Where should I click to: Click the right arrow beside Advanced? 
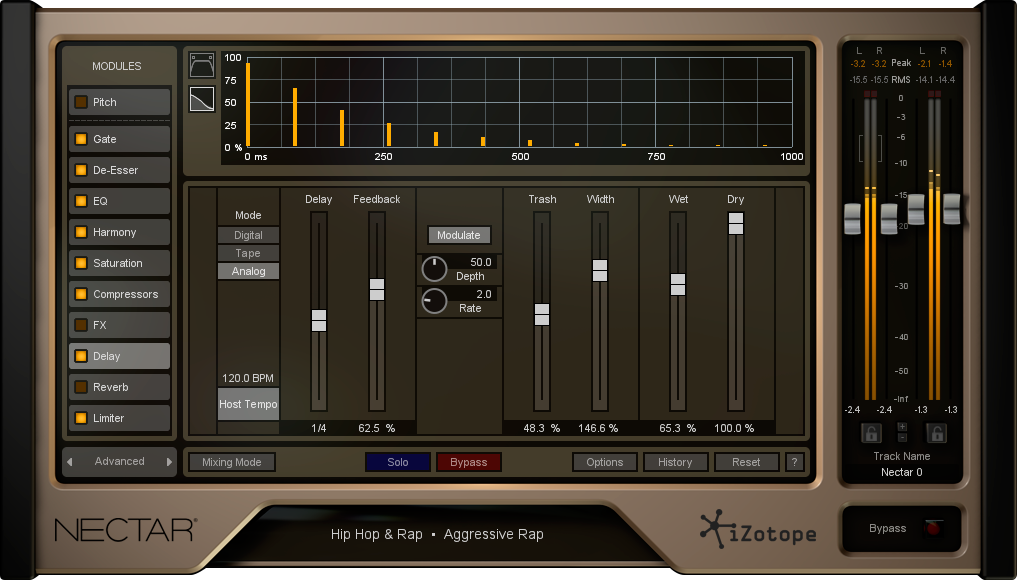(x=169, y=462)
